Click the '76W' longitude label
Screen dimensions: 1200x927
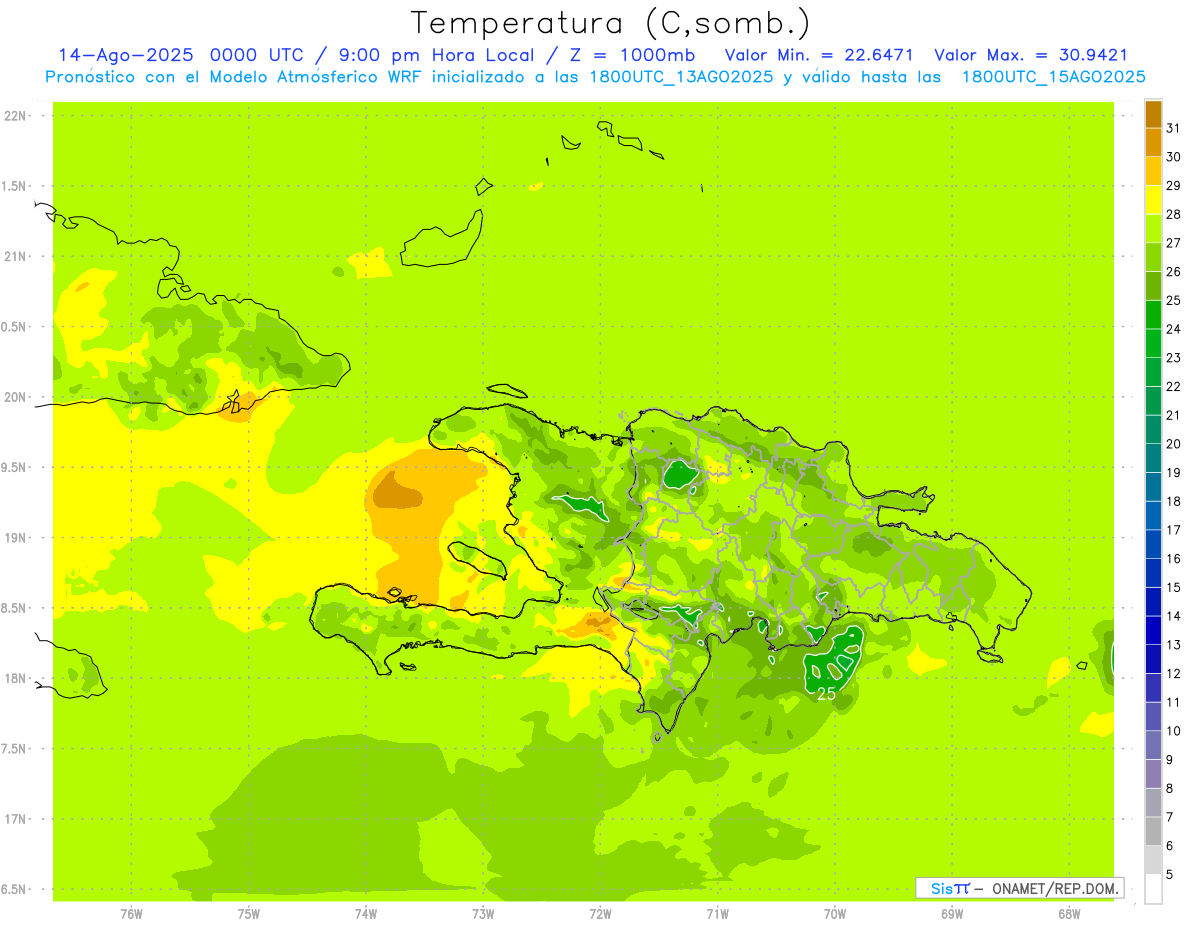click(x=131, y=914)
